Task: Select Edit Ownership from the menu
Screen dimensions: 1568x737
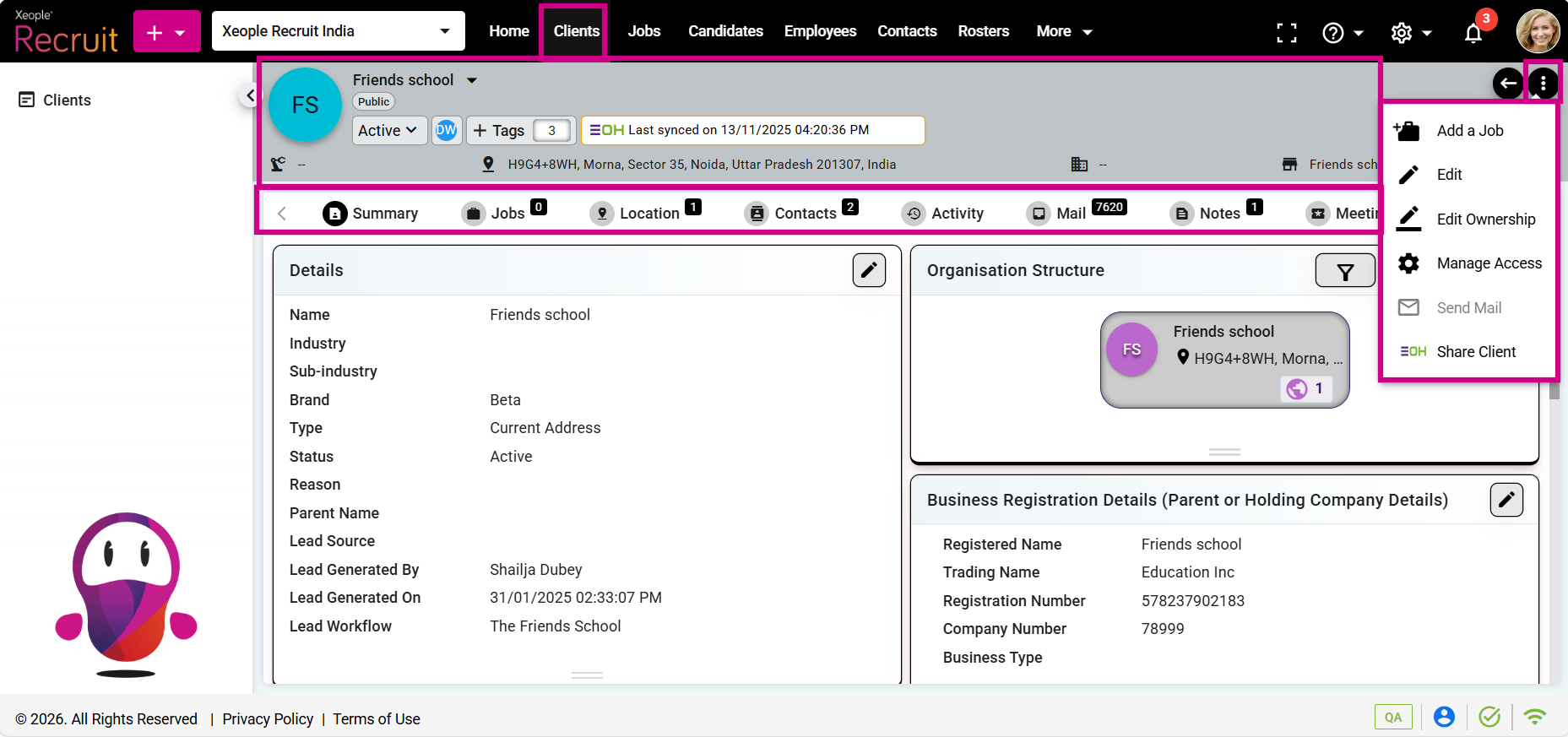Action: [x=1485, y=219]
